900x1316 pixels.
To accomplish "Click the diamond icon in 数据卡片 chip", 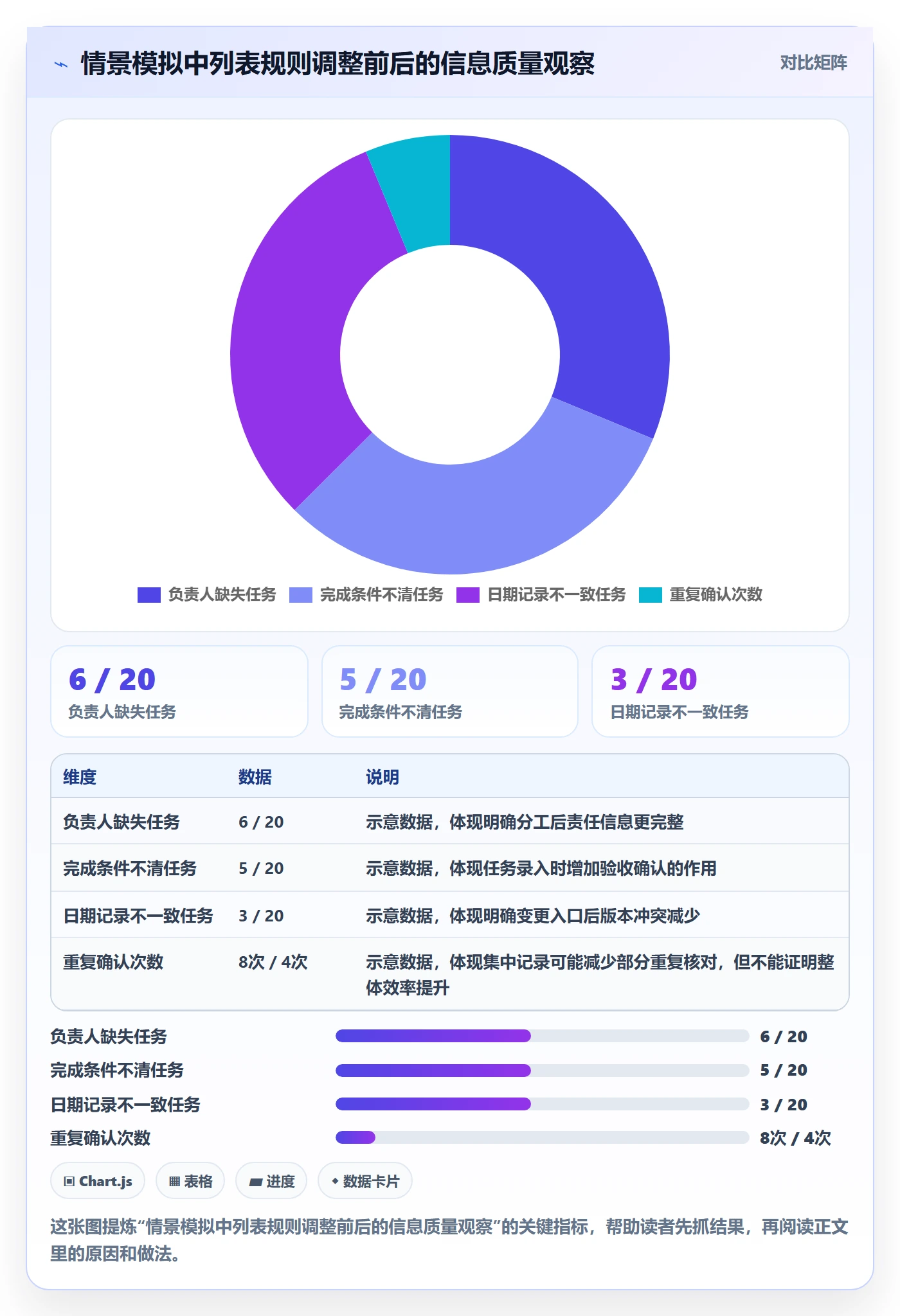I will click(335, 1181).
